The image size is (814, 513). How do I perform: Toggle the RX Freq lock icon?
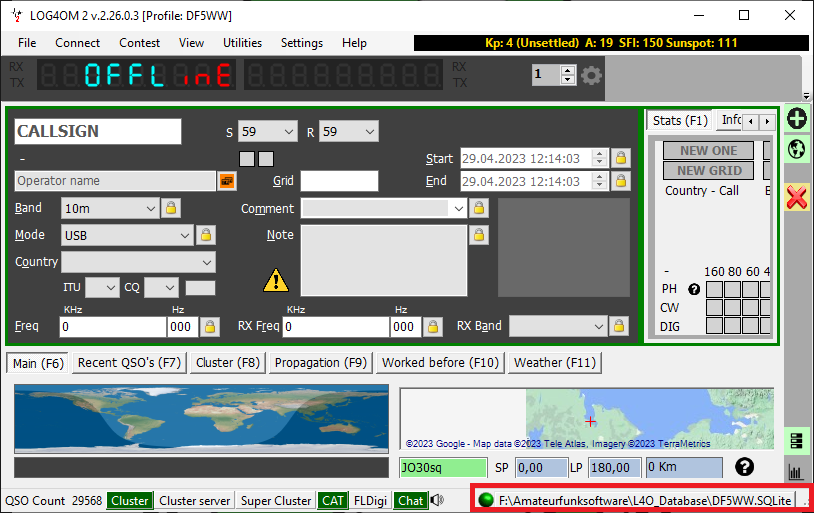pos(432,327)
